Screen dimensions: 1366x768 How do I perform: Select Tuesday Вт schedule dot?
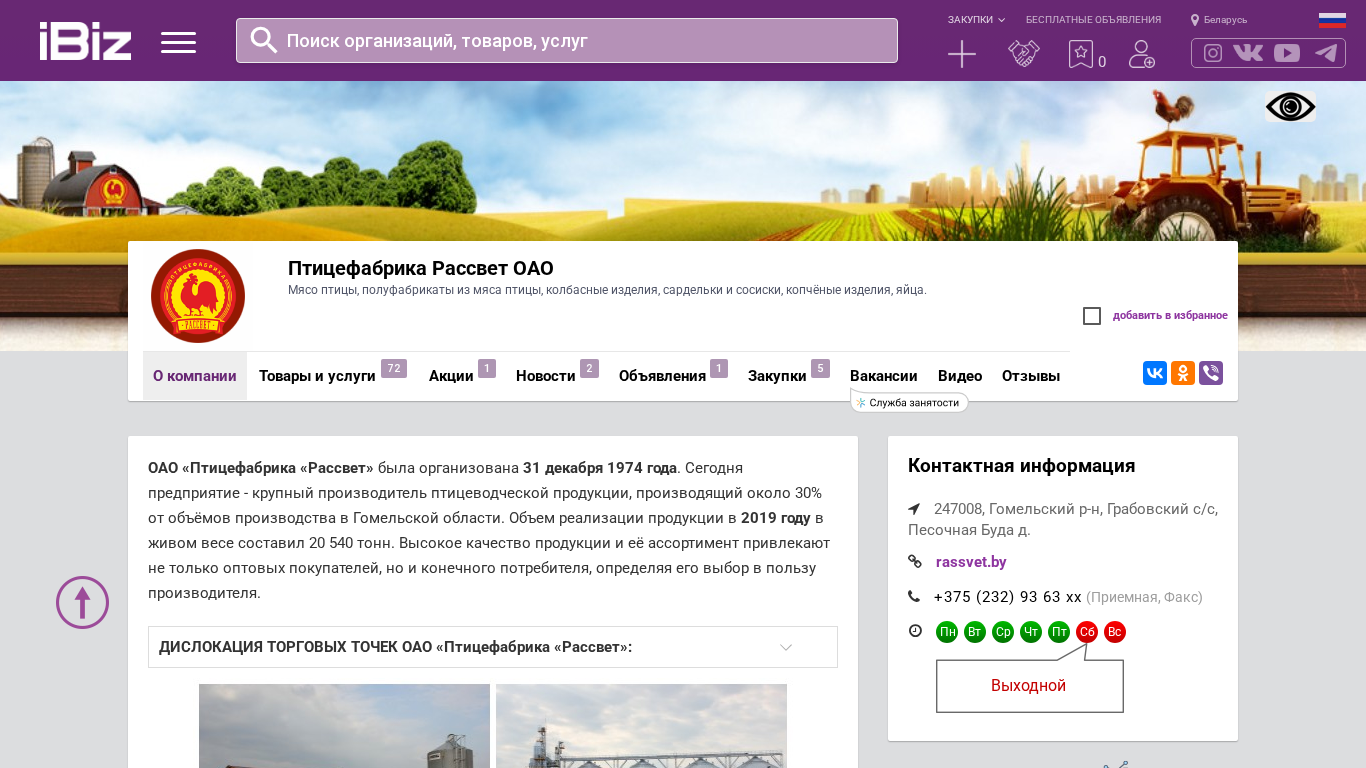point(975,632)
